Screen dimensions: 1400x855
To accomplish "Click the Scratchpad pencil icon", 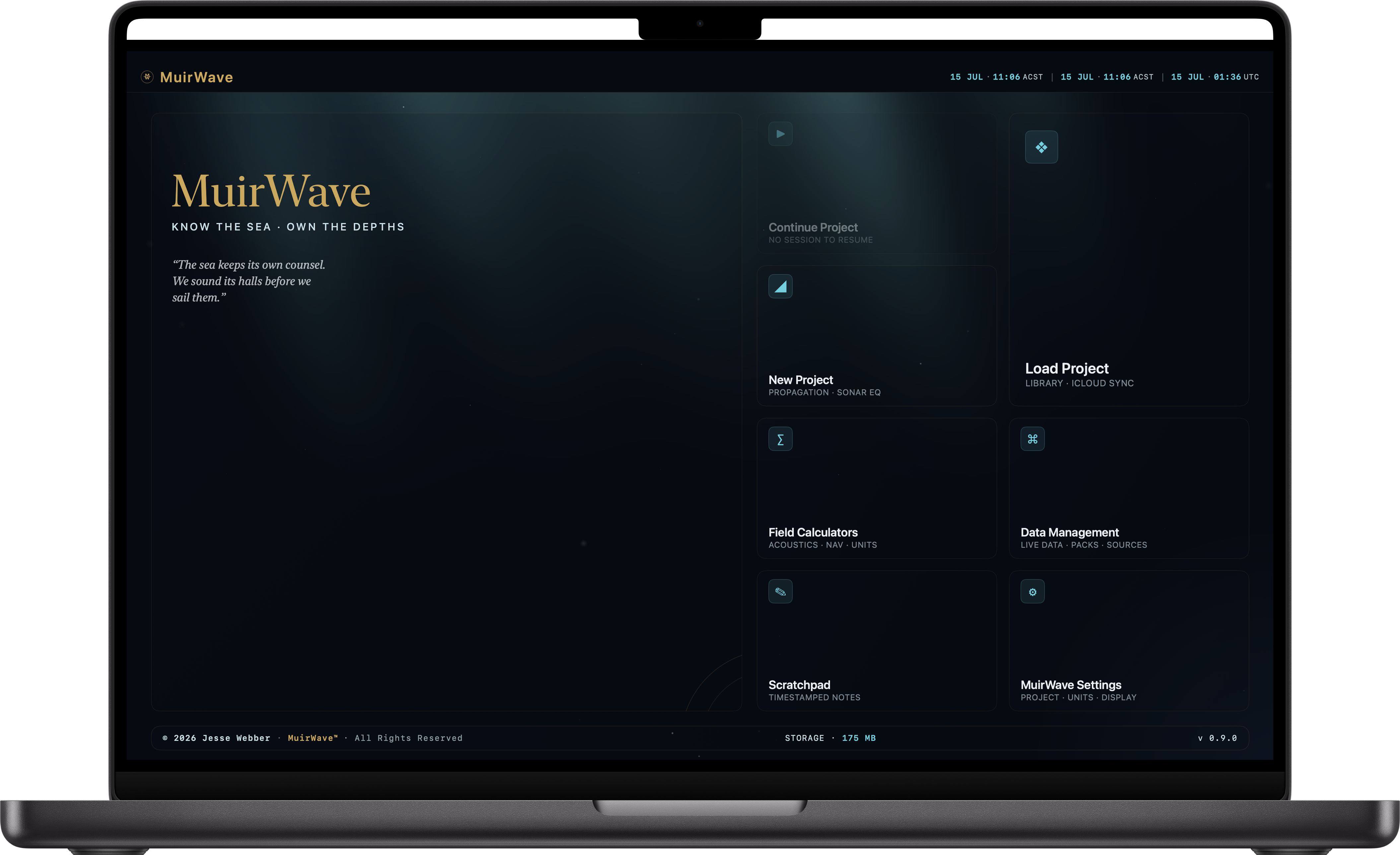I will [x=780, y=591].
